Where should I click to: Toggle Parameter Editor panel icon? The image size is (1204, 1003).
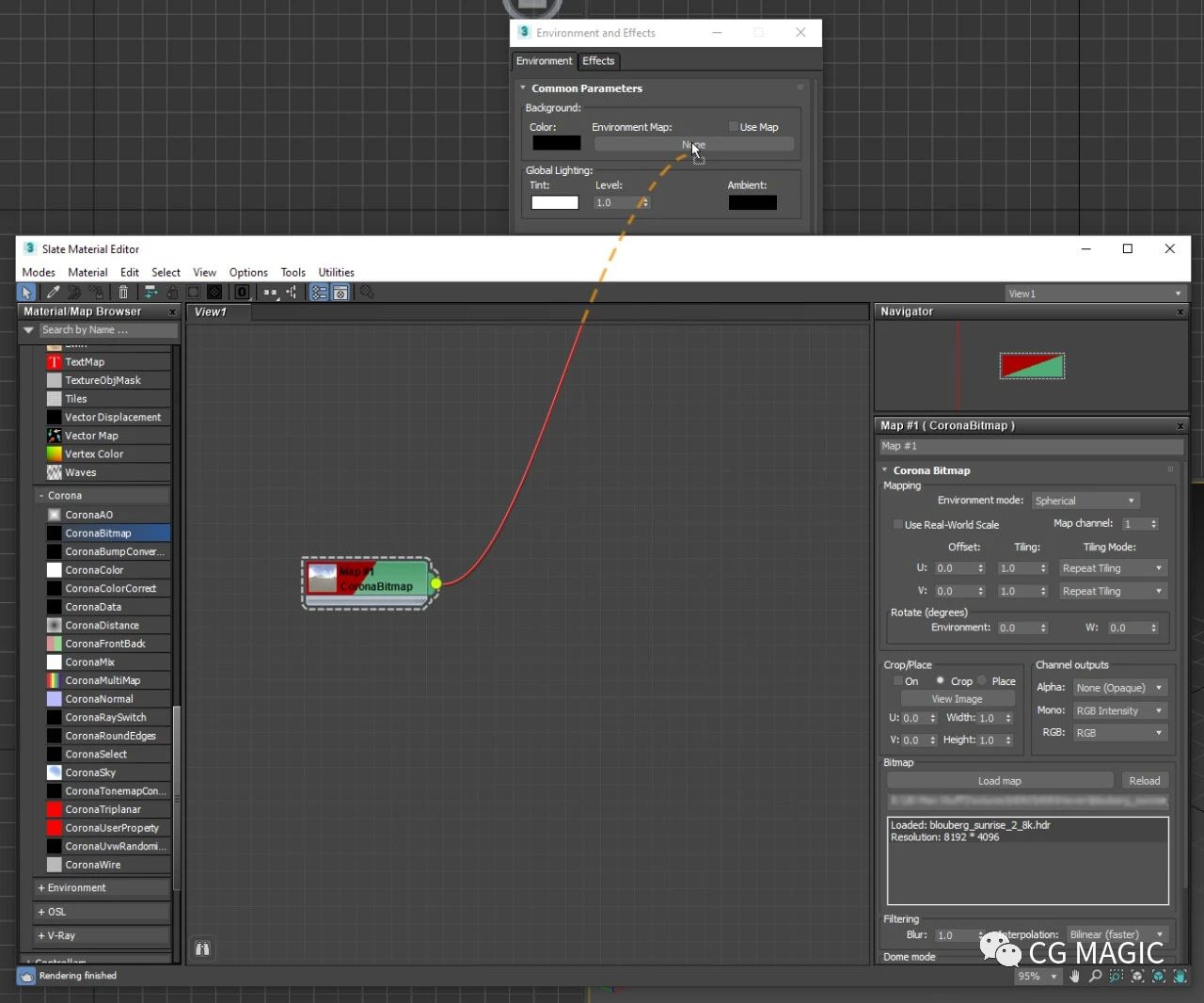pos(341,293)
